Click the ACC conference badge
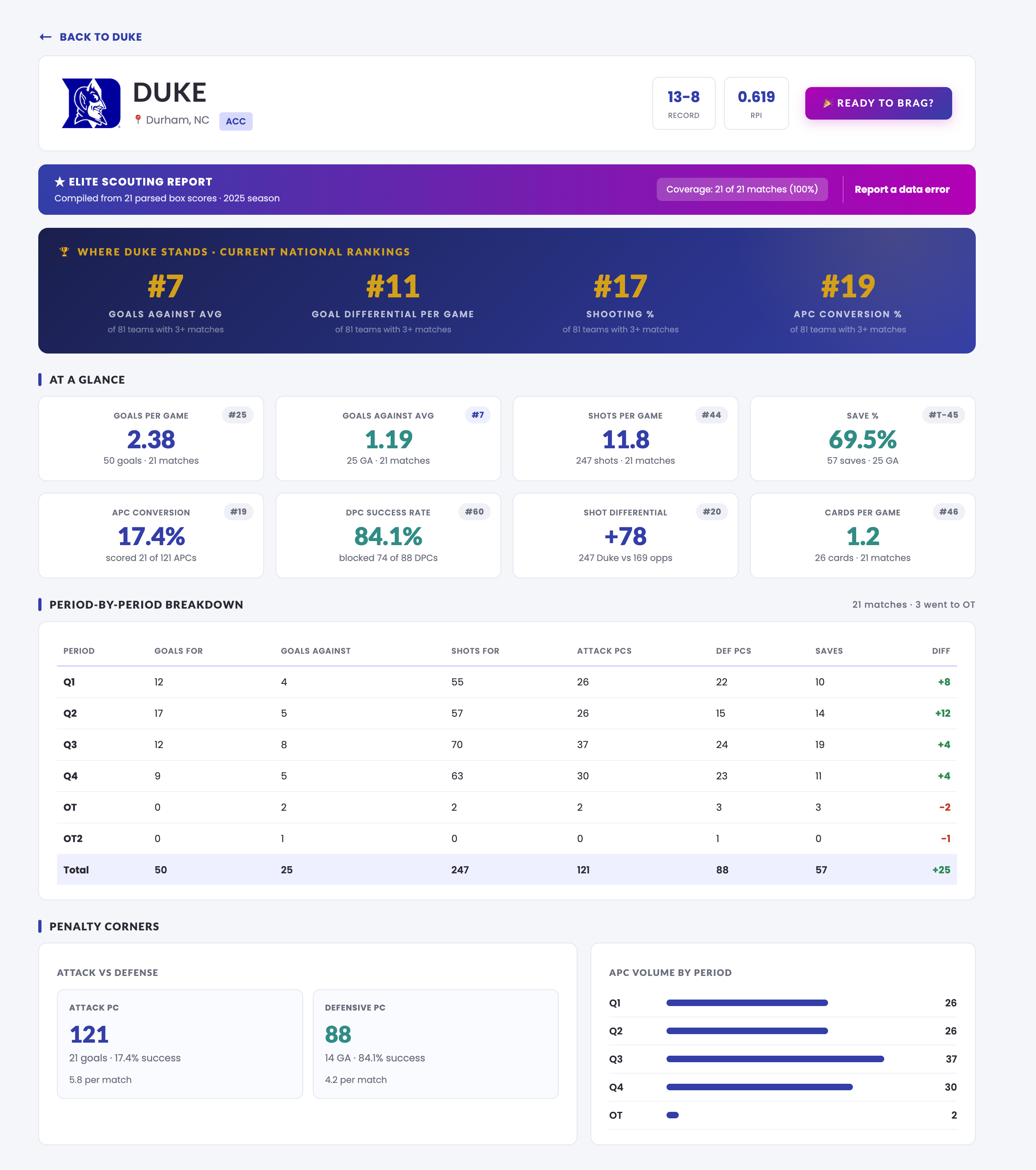 pyautogui.click(x=235, y=121)
